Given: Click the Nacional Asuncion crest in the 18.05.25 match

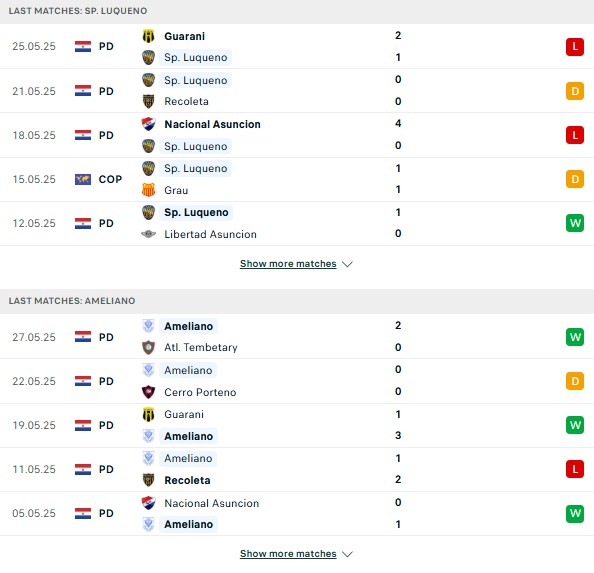Looking at the screenshot, I should 148,124.
